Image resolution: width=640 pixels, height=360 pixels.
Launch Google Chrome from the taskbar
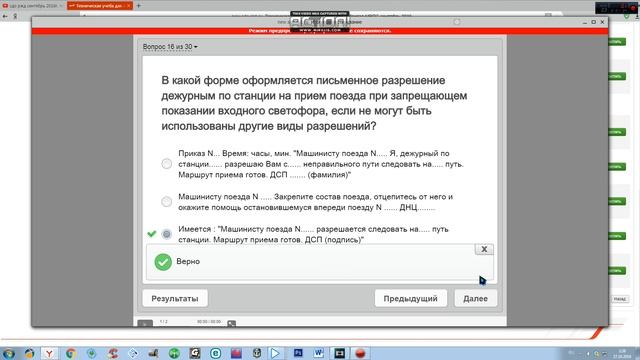coord(71,353)
